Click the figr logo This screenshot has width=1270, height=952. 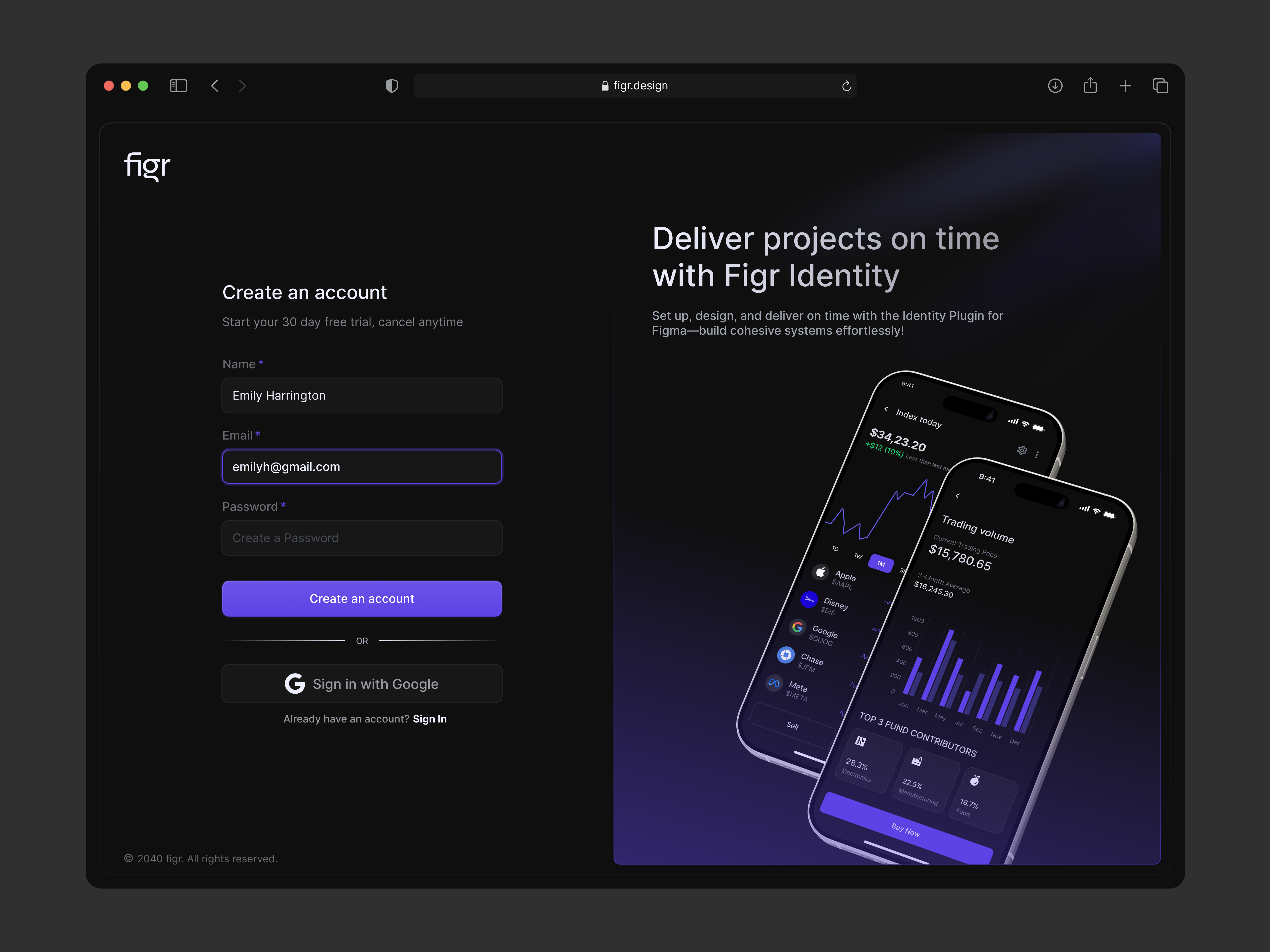coord(148,166)
